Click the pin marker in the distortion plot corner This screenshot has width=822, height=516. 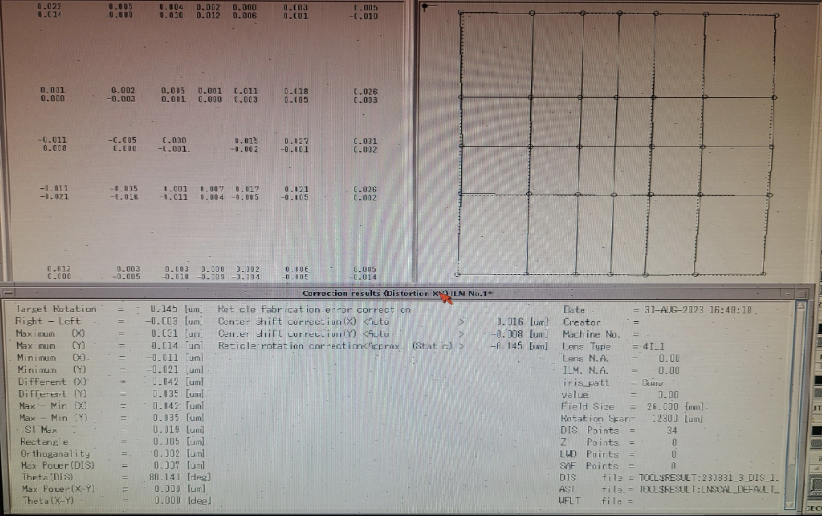426,7
